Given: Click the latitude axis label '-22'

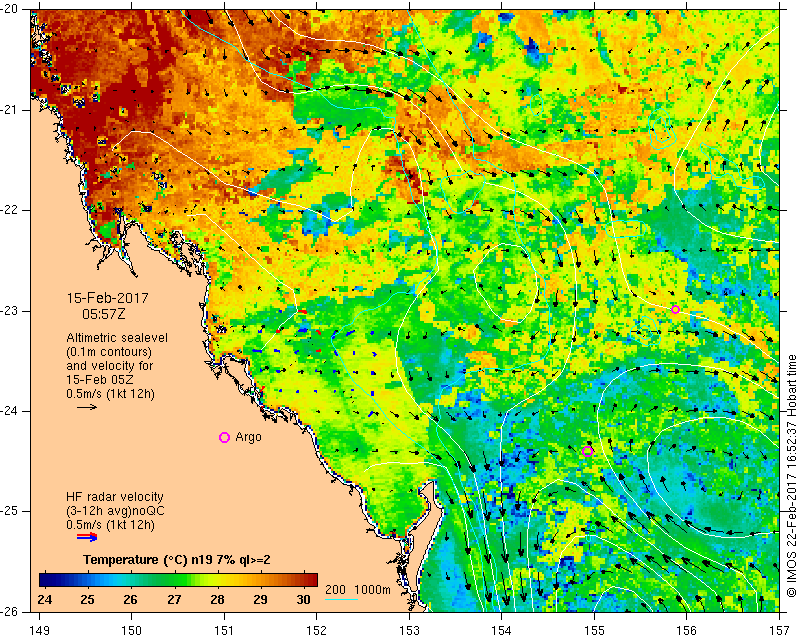Looking at the screenshot, I should point(9,210).
